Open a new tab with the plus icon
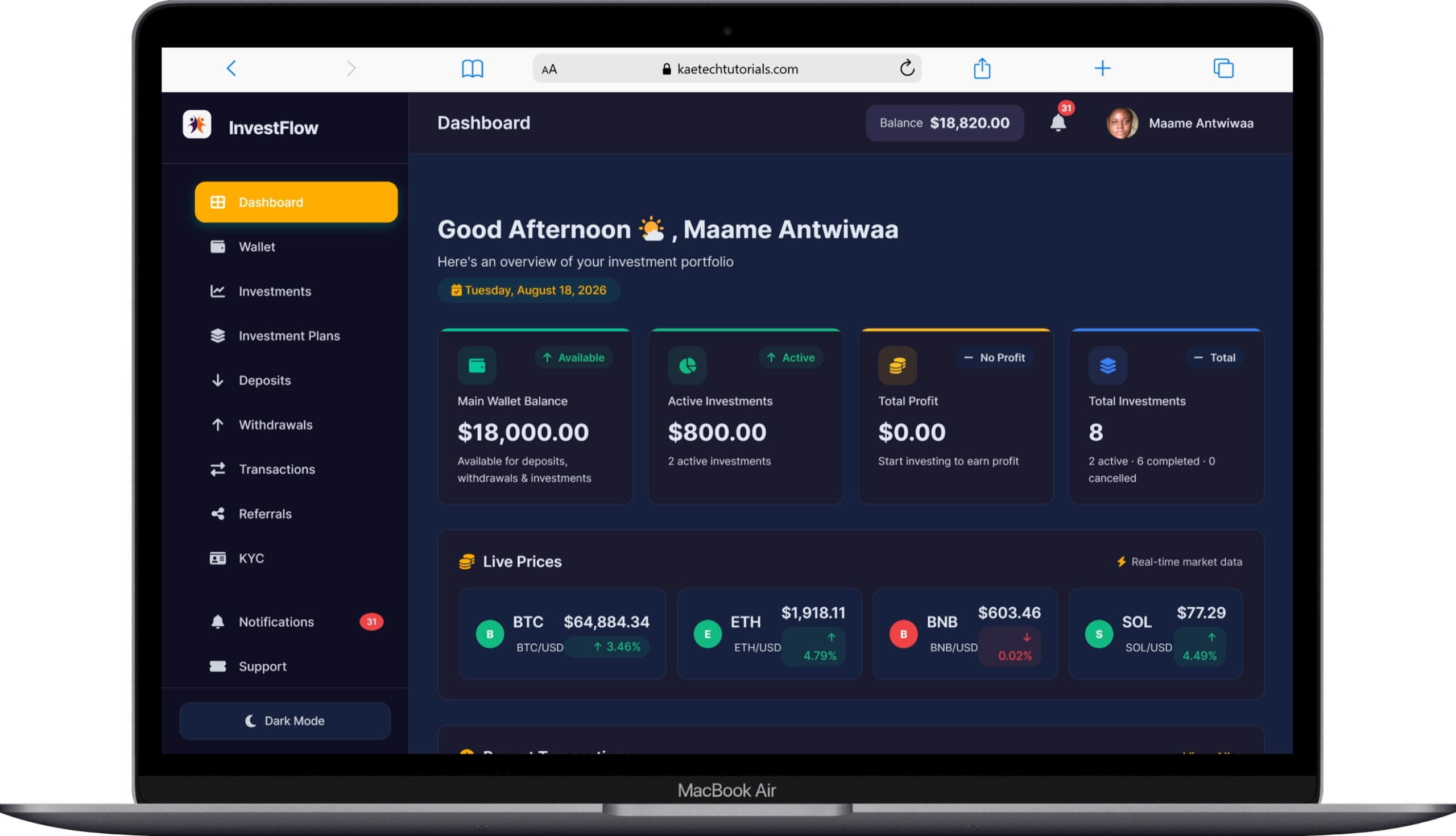 pyautogui.click(x=1102, y=68)
